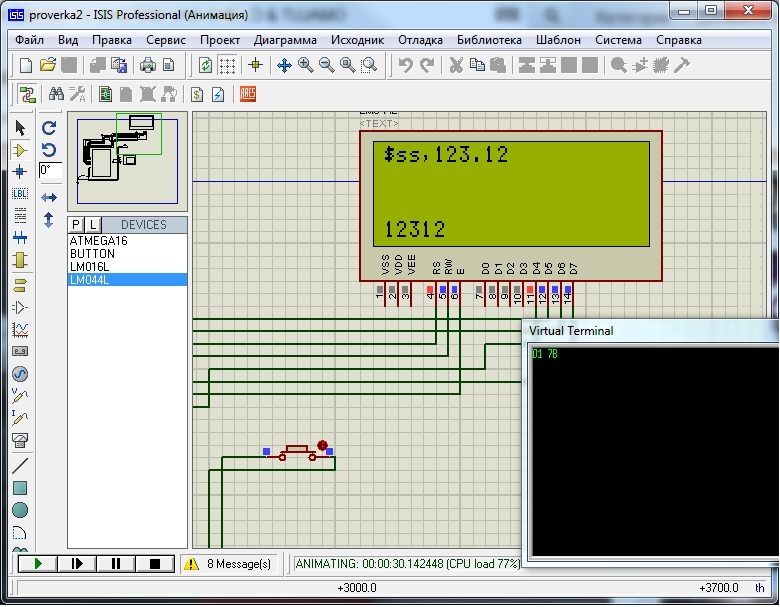780x607 pixels.
Task: Open Graph Mode from the side toolbar
Action: tap(20, 329)
